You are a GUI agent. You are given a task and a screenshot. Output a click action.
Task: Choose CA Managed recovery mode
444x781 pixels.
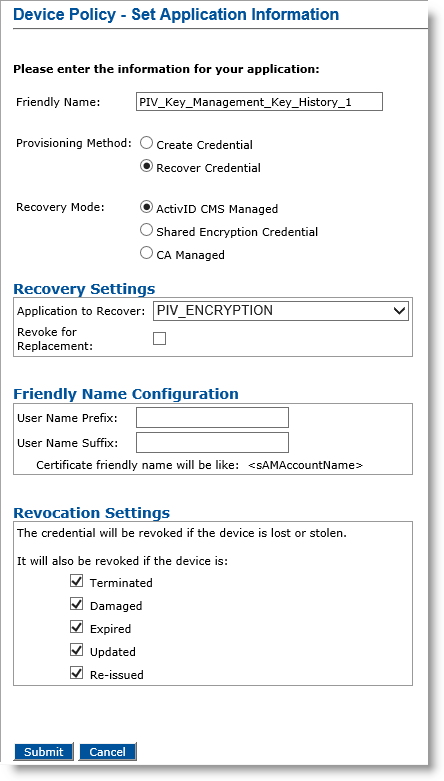pos(146,253)
